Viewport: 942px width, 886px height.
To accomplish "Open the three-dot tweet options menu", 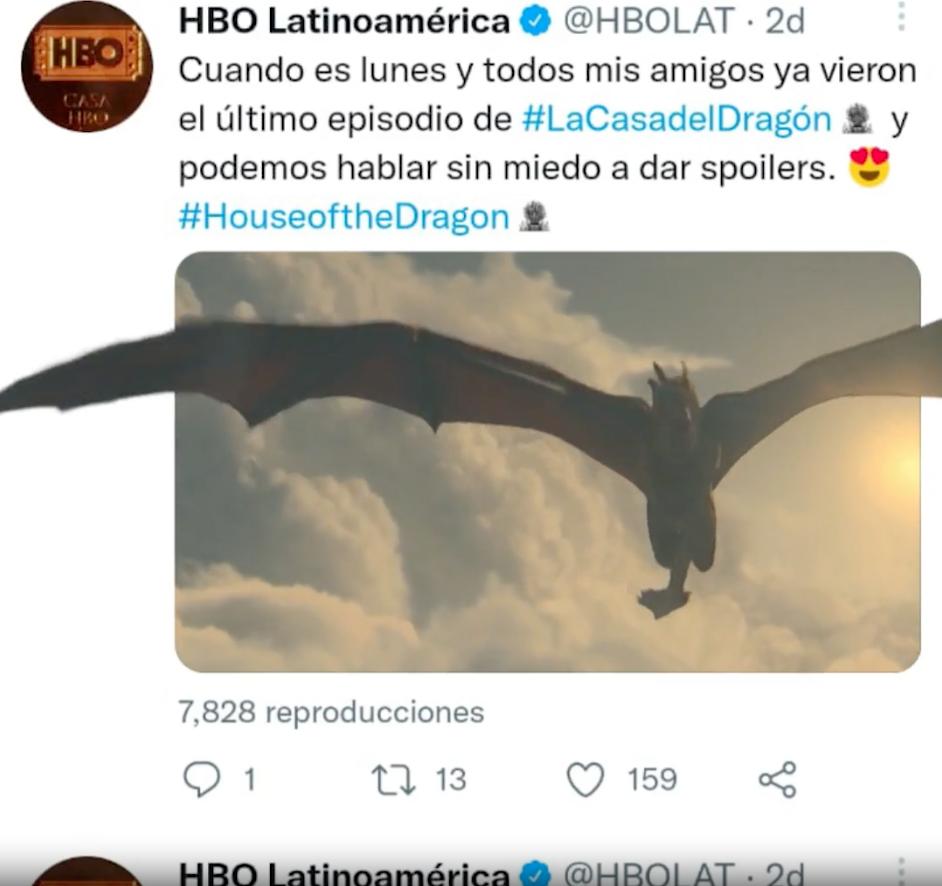I will click(x=901, y=16).
